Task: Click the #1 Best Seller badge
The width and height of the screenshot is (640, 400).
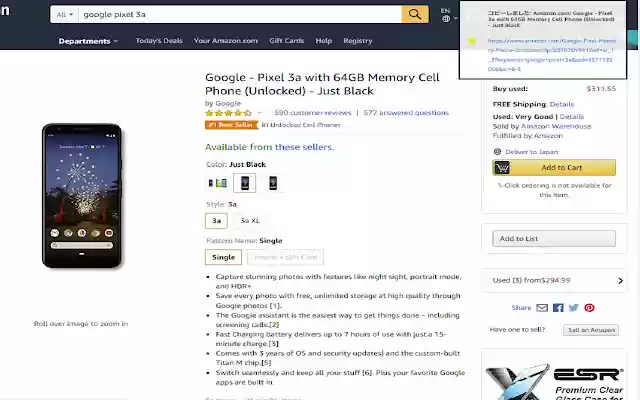Action: tap(230, 125)
